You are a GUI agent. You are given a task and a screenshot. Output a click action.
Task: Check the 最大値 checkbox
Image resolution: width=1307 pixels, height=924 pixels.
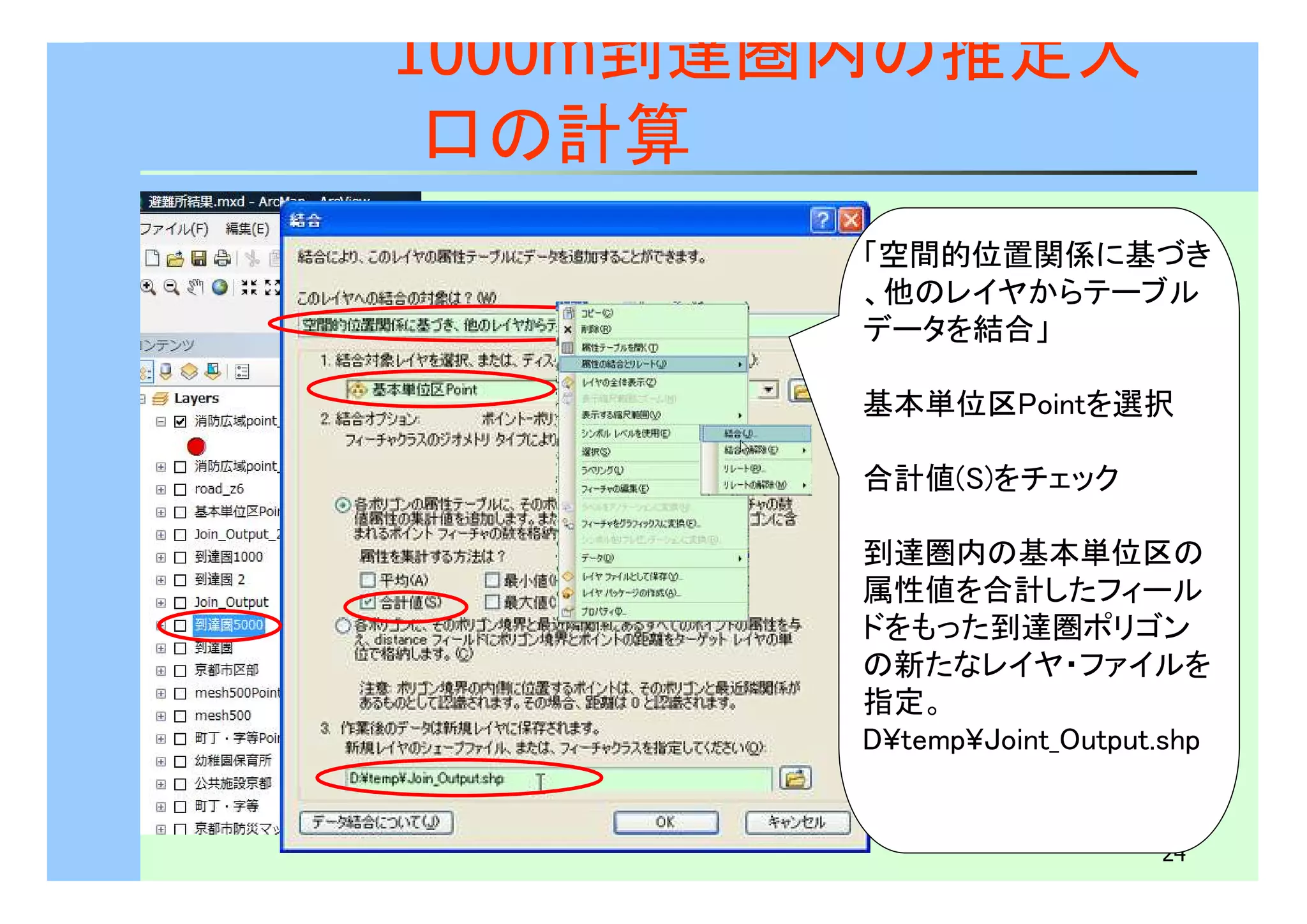coord(492,602)
